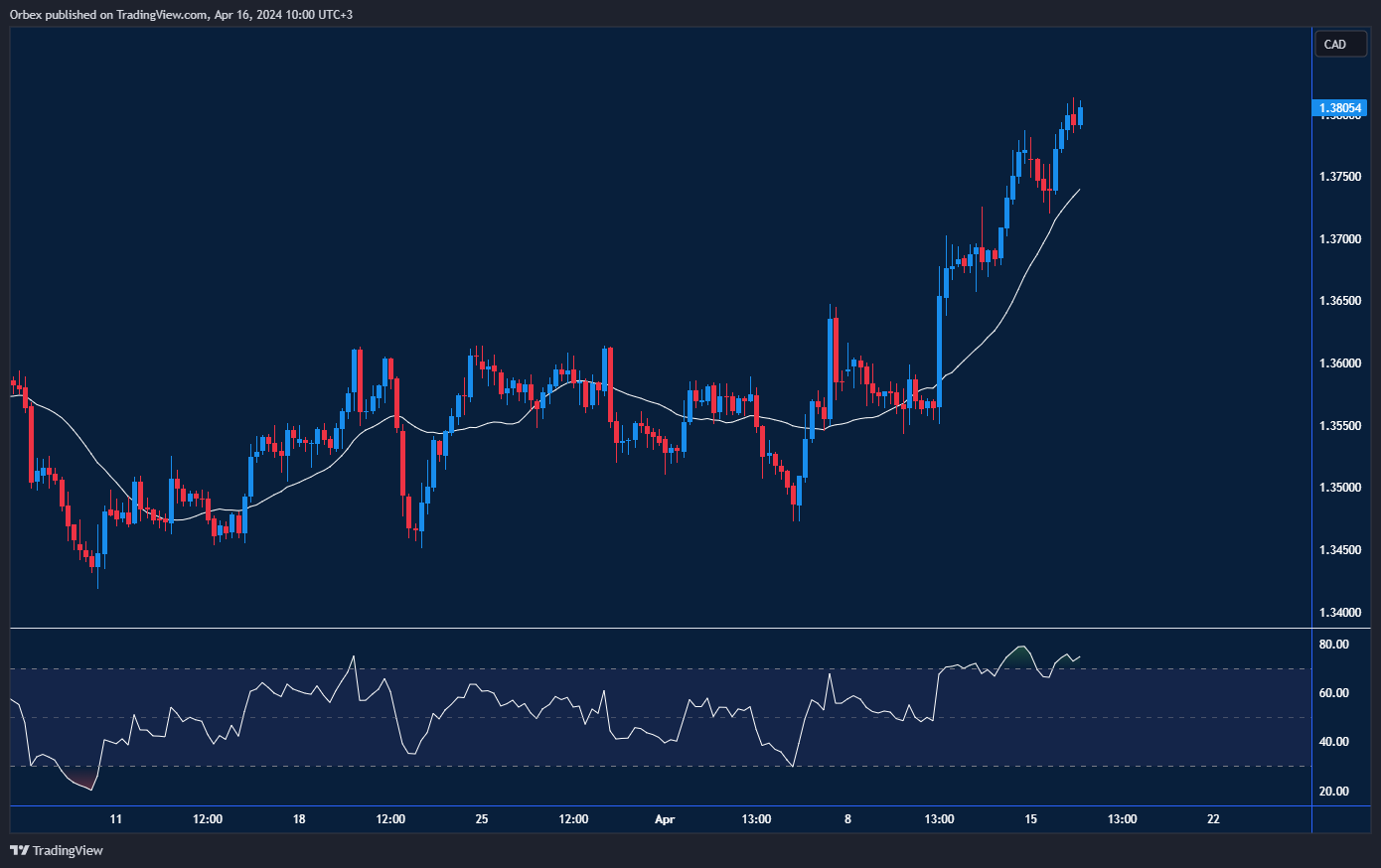Screen dimensions: 1381x868
Task: Click the 1.35000 price level on axis
Action: [1339, 488]
